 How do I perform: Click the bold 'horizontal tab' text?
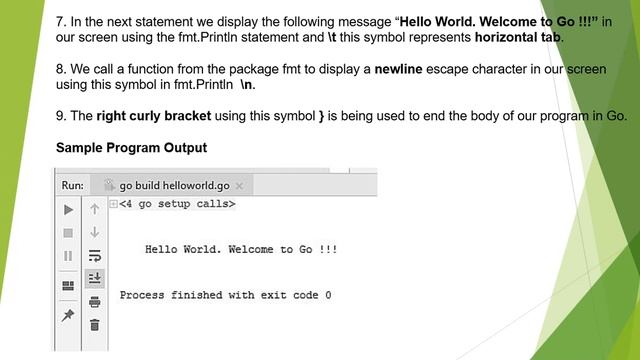point(518,38)
